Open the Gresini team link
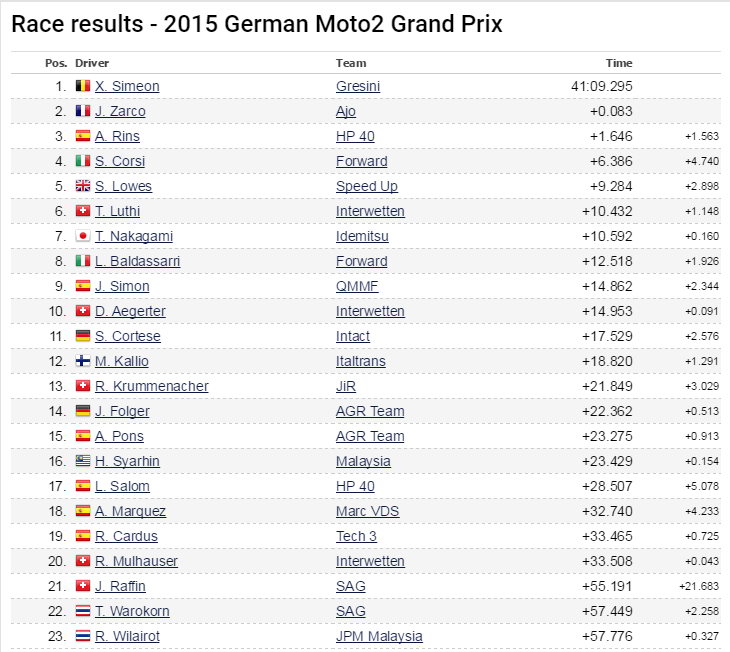This screenshot has width=730, height=652. [x=358, y=87]
